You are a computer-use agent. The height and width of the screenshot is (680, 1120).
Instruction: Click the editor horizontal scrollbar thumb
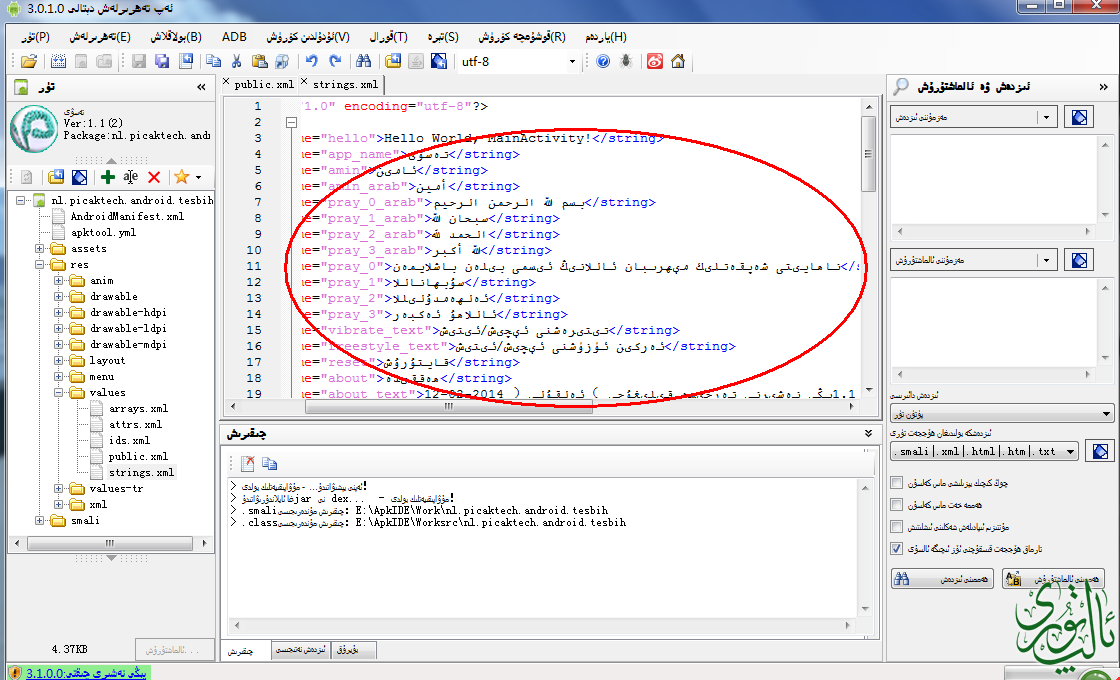click(x=449, y=406)
